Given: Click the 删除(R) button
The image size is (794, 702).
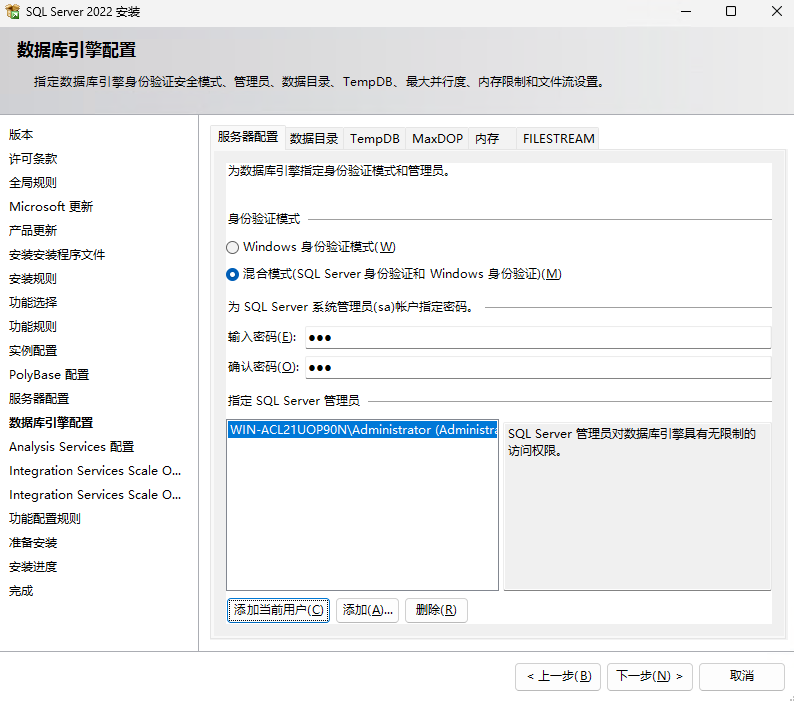Looking at the screenshot, I should (x=436, y=610).
